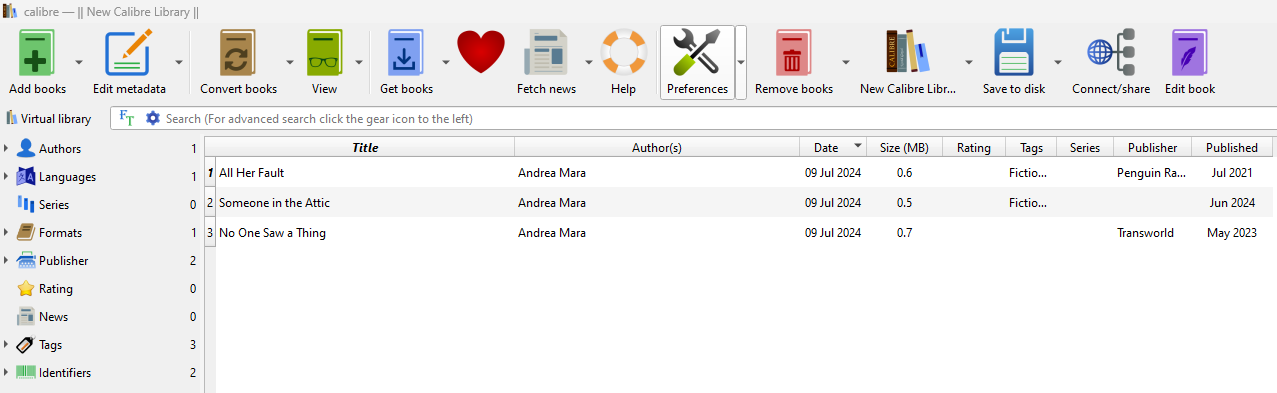Open the Fetch news tool
This screenshot has height=393, width=1277.
[x=546, y=53]
